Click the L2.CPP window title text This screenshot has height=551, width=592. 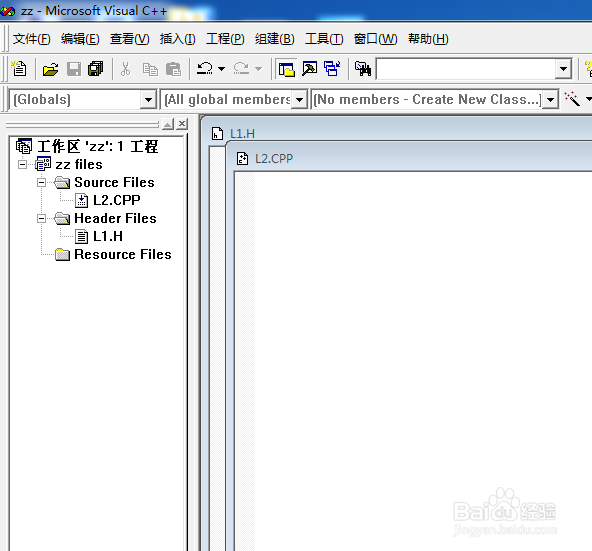pyautogui.click(x=274, y=159)
